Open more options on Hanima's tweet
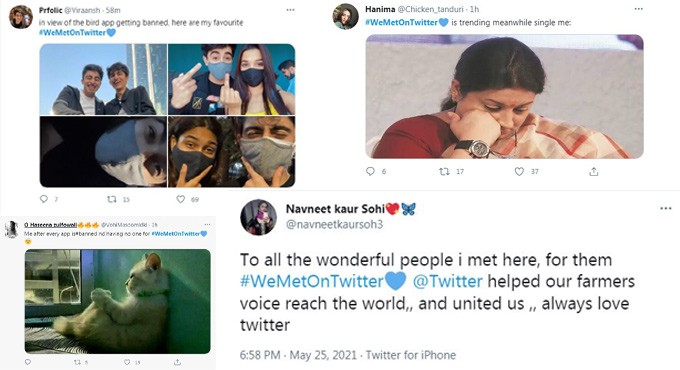This screenshot has height=370, width=680. pos(638,9)
